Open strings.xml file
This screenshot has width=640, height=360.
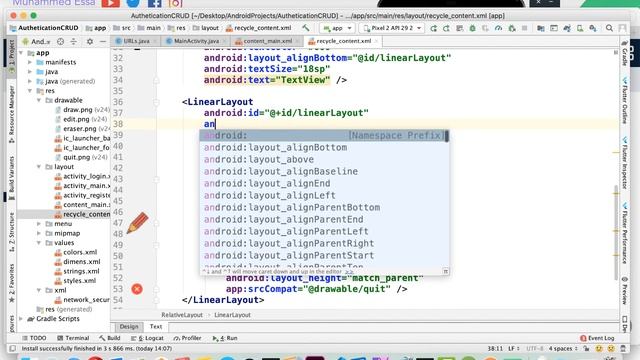click(77, 271)
